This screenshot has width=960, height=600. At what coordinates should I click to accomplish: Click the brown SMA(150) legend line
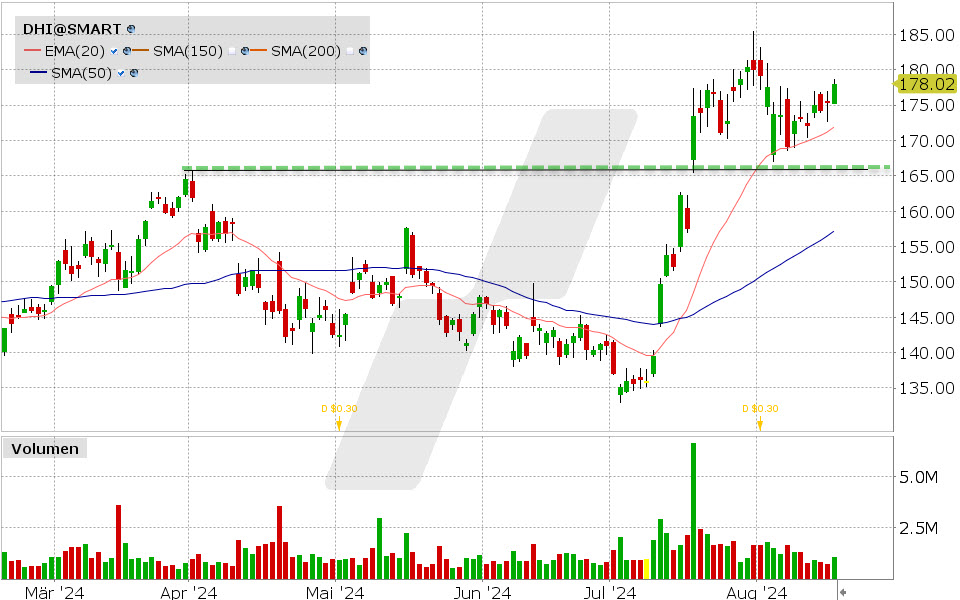pos(140,50)
